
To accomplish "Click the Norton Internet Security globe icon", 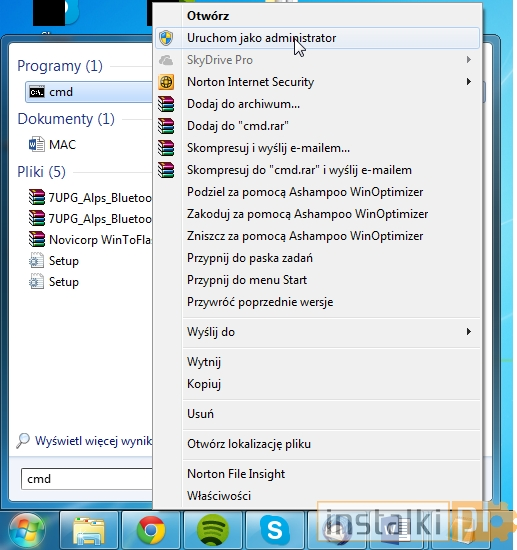I will [x=166, y=82].
